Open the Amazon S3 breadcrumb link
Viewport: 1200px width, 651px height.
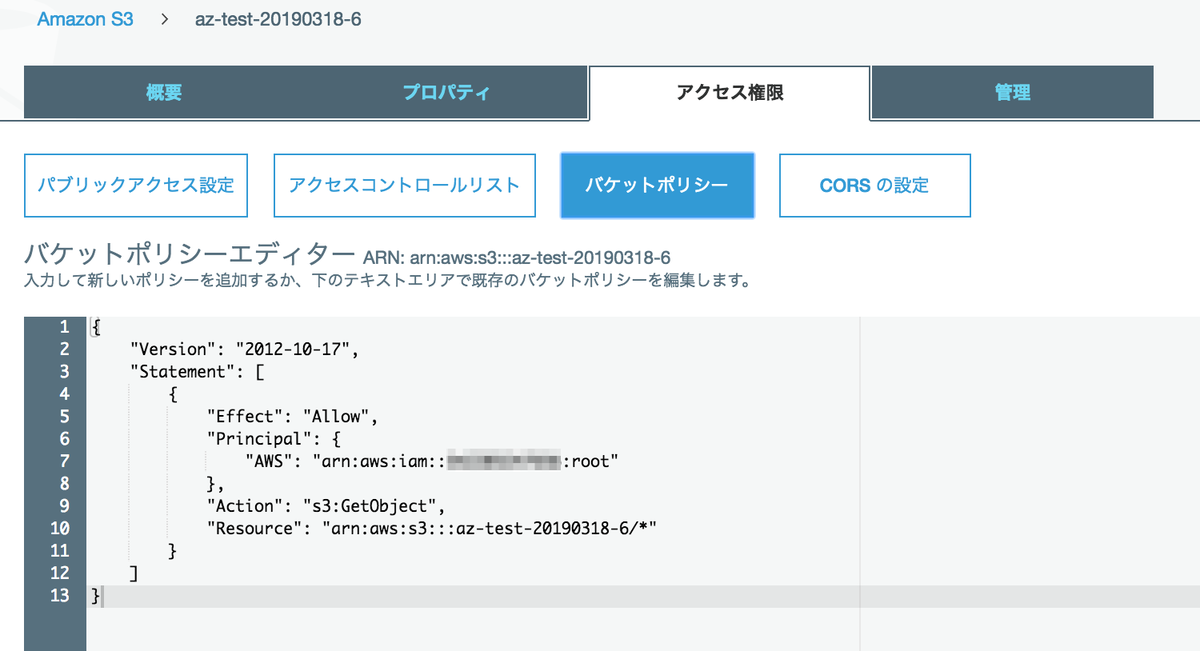(85, 20)
